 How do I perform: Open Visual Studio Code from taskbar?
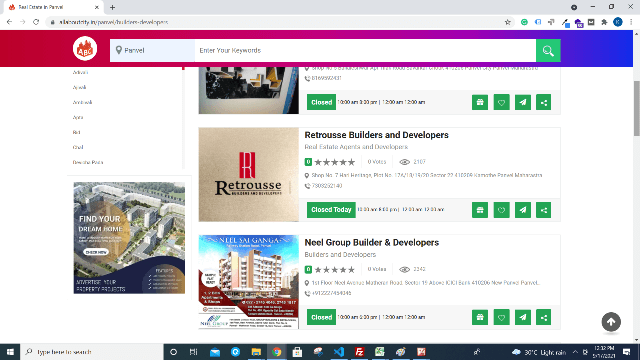coord(339,352)
